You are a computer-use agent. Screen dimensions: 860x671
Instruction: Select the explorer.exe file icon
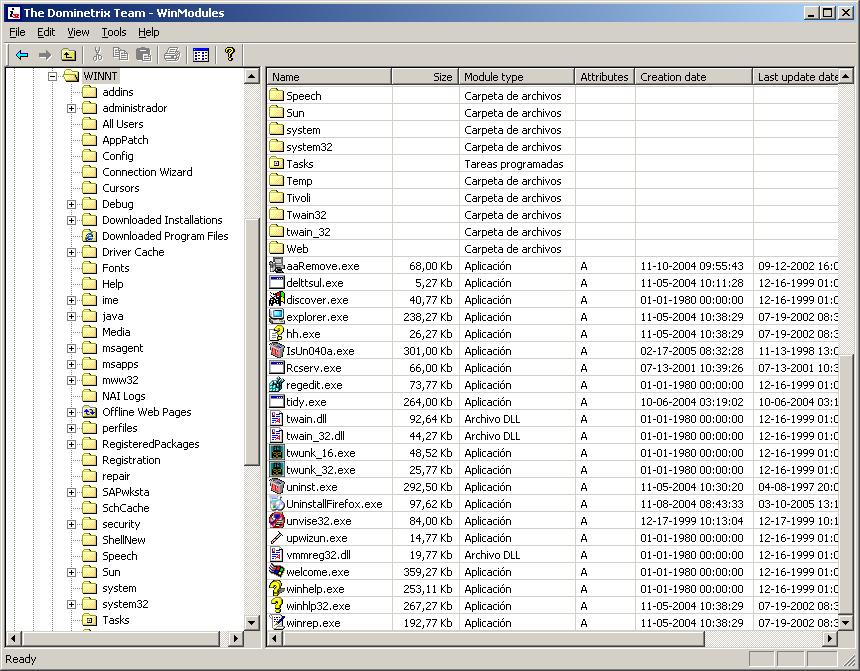point(276,317)
